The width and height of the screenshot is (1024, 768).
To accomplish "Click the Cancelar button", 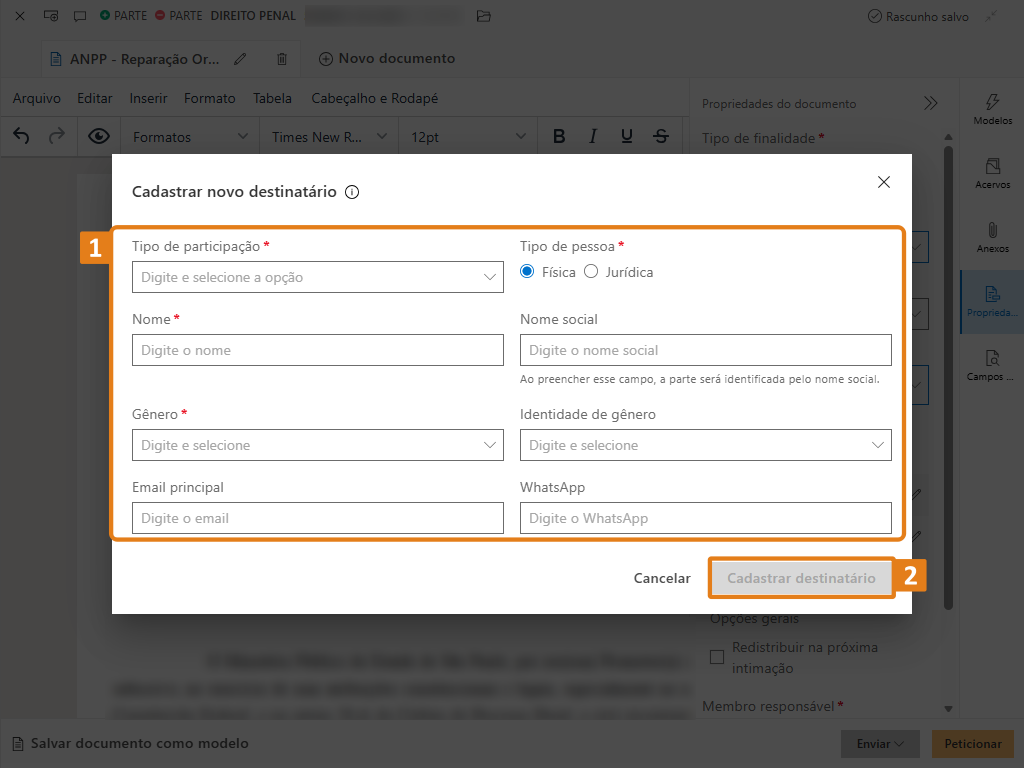I will click(662, 578).
